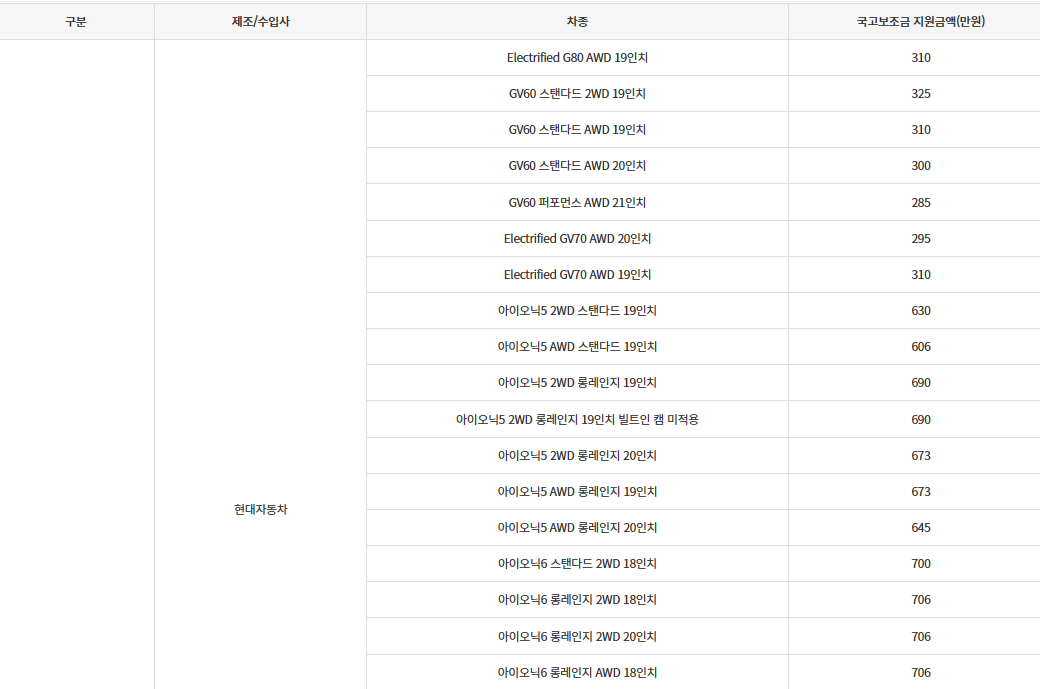
Task: Click the 차종 column header
Action: (x=577, y=21)
